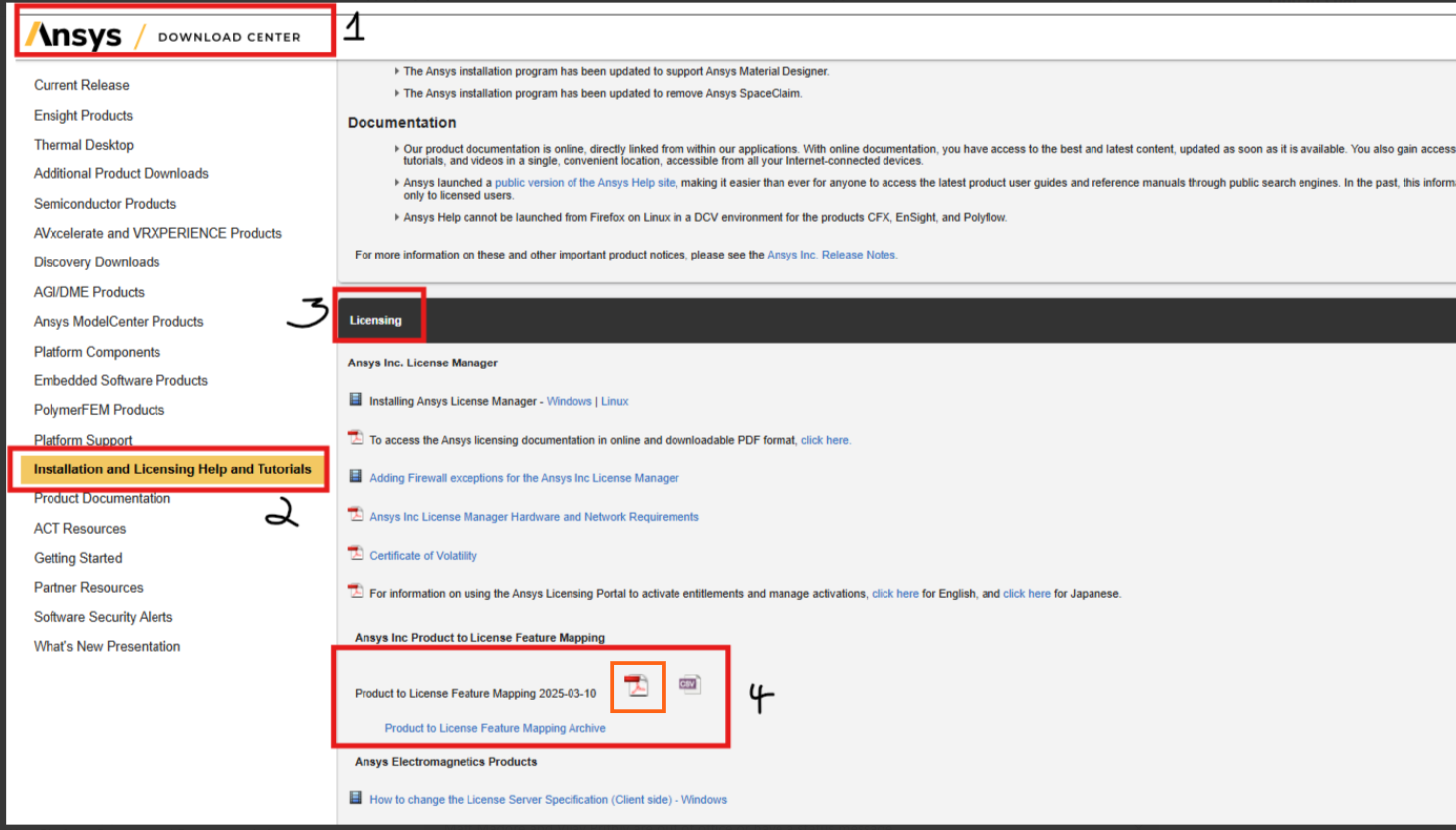
Task: Go to Discovery Downloads
Action: click(96, 262)
